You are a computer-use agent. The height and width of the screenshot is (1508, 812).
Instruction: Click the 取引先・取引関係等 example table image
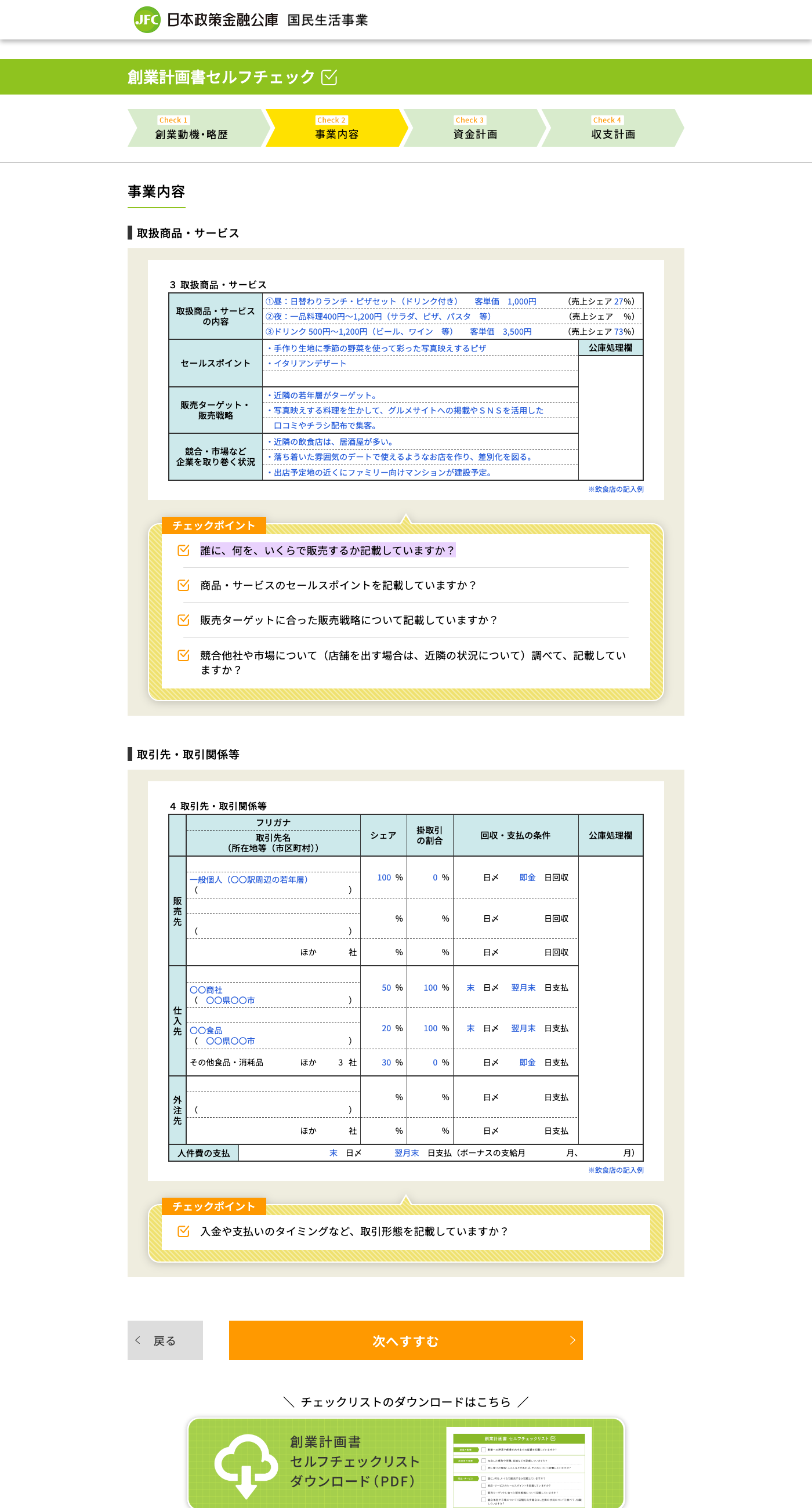pos(405,981)
